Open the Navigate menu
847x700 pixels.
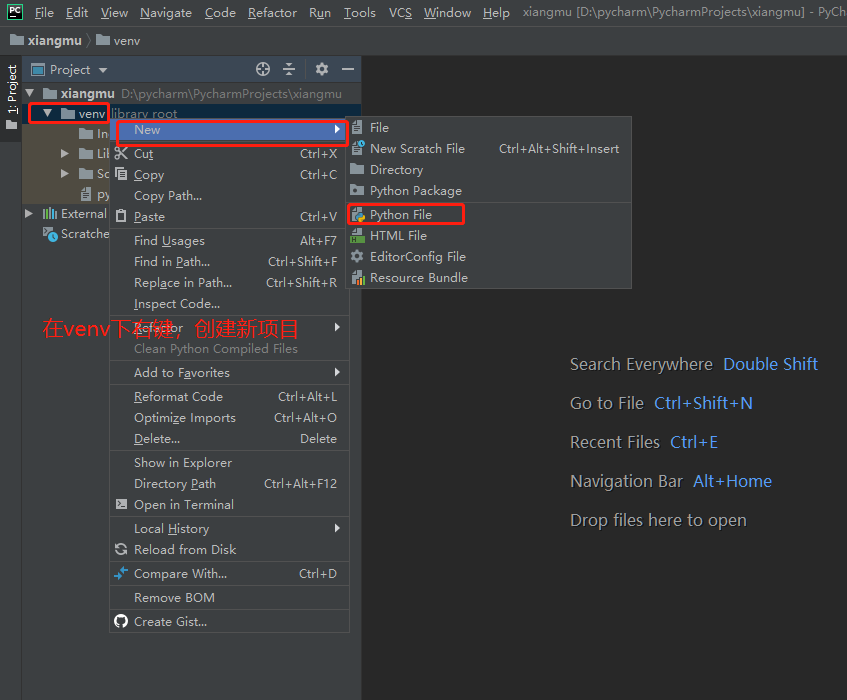click(166, 12)
